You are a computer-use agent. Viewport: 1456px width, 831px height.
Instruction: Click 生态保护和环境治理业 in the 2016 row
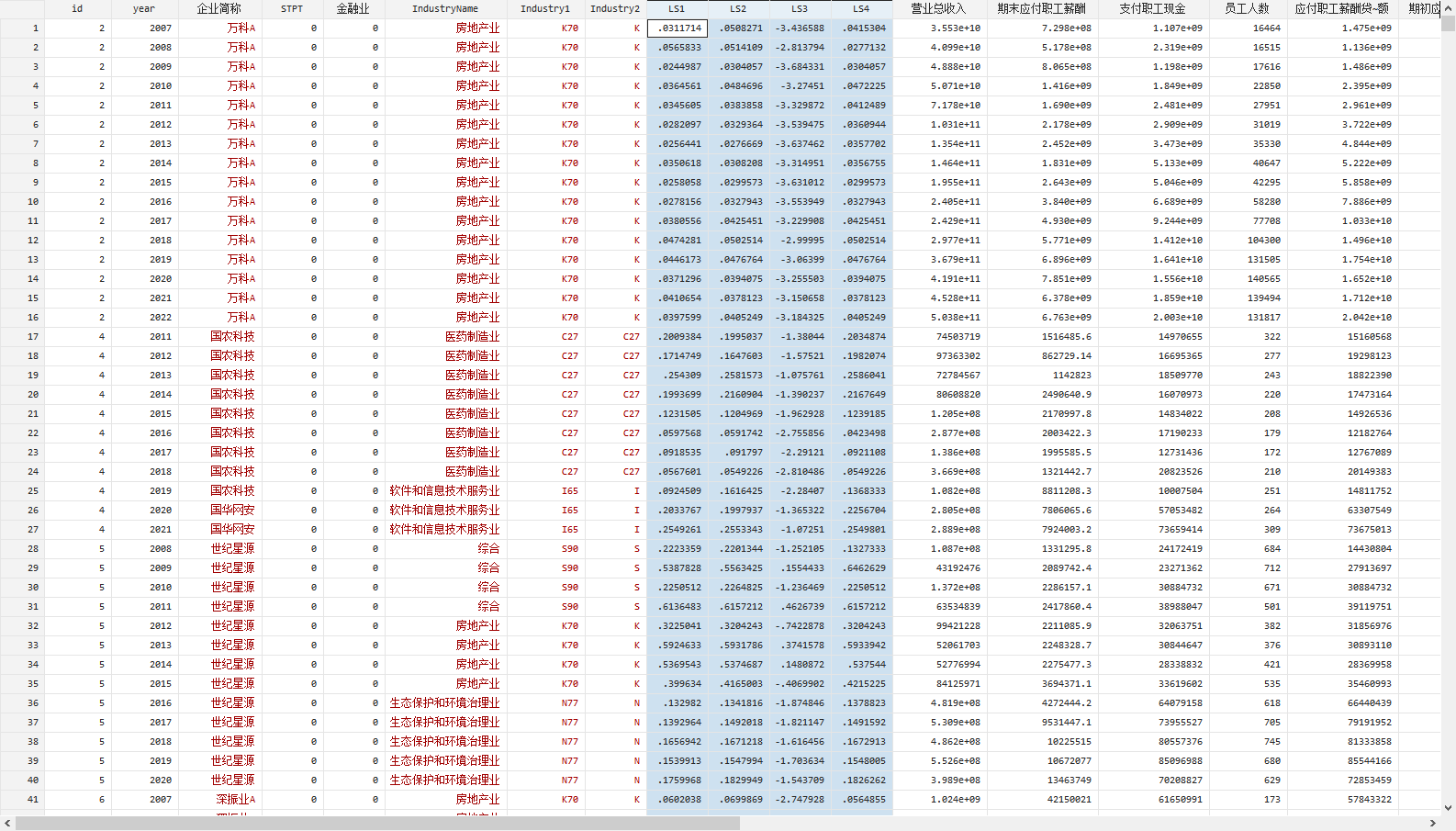pos(445,703)
